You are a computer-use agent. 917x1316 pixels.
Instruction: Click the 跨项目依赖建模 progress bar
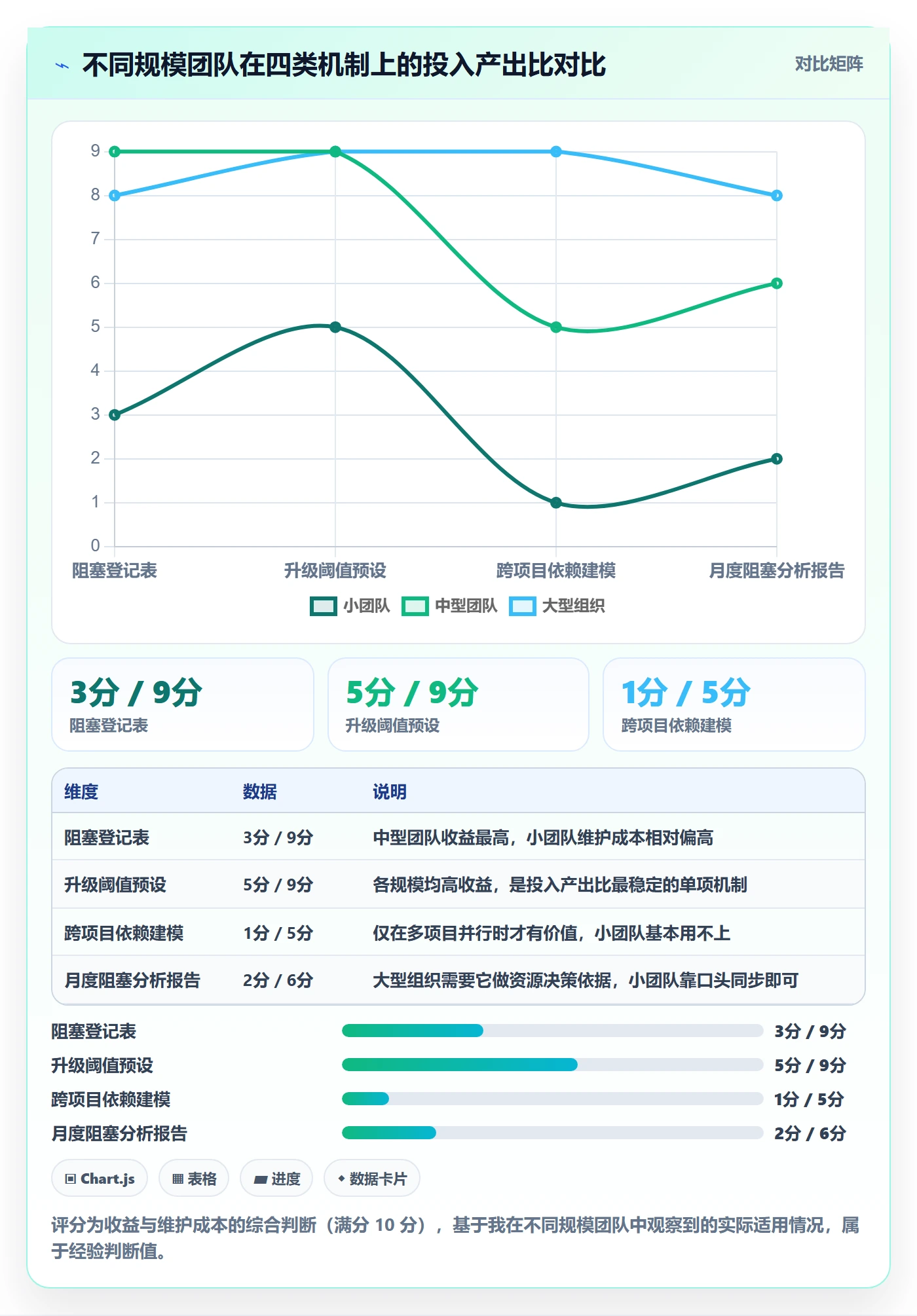[x=552, y=1099]
